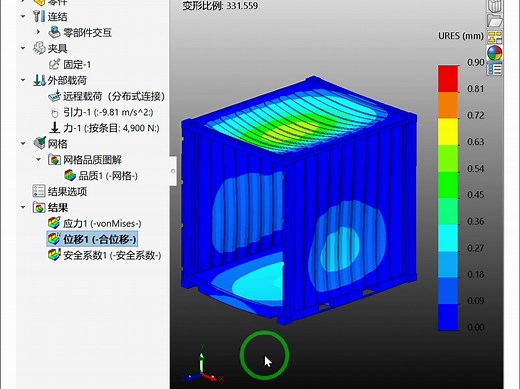Select the 应力1 stress plot icon
Image resolution: width=520 pixels, height=389 pixels.
(x=54, y=223)
